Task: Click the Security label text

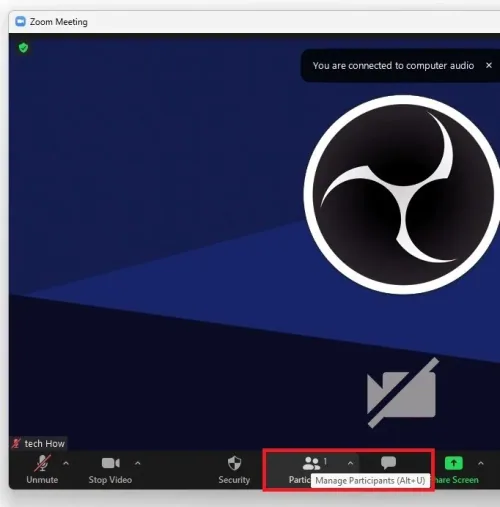Action: pyautogui.click(x=234, y=480)
